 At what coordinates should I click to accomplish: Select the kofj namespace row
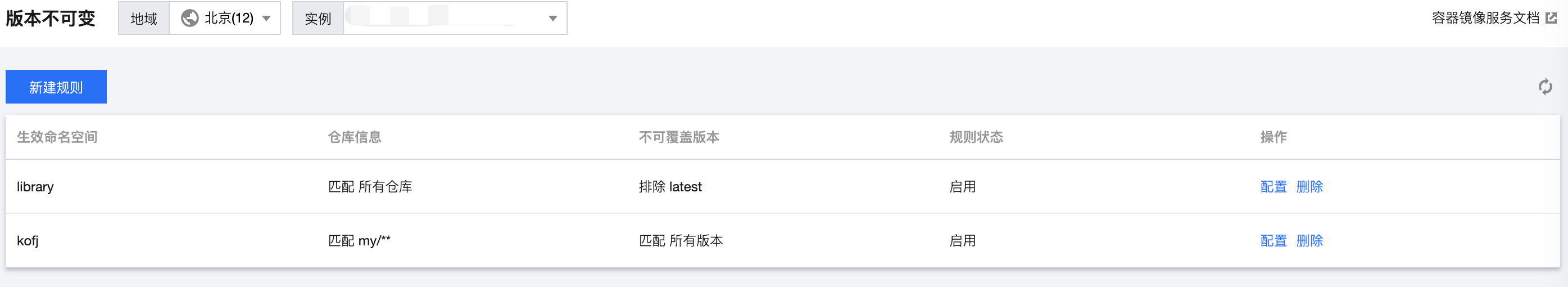click(x=783, y=241)
